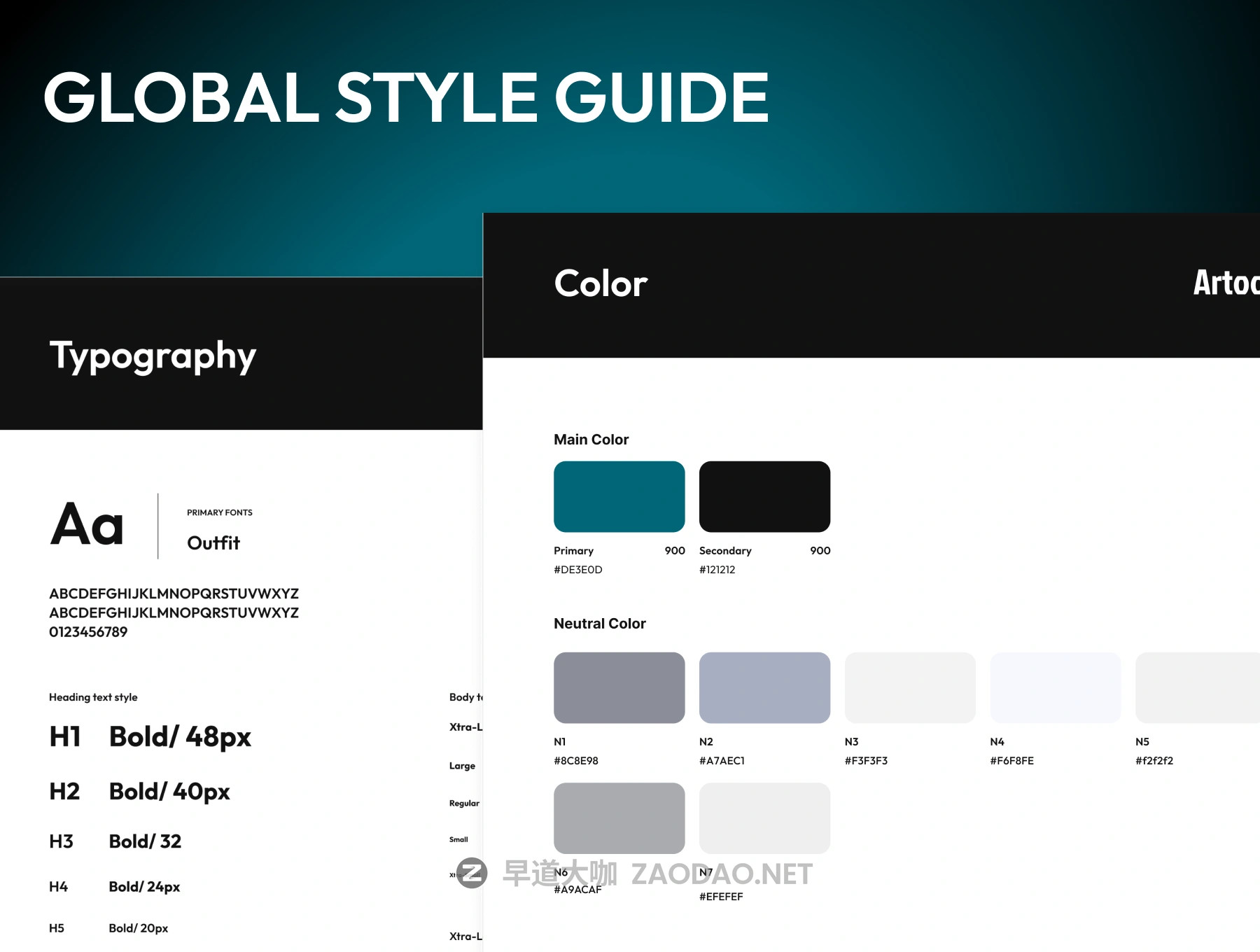Click the large Aa font sample
Screen dimensions: 1260x952
[87, 524]
